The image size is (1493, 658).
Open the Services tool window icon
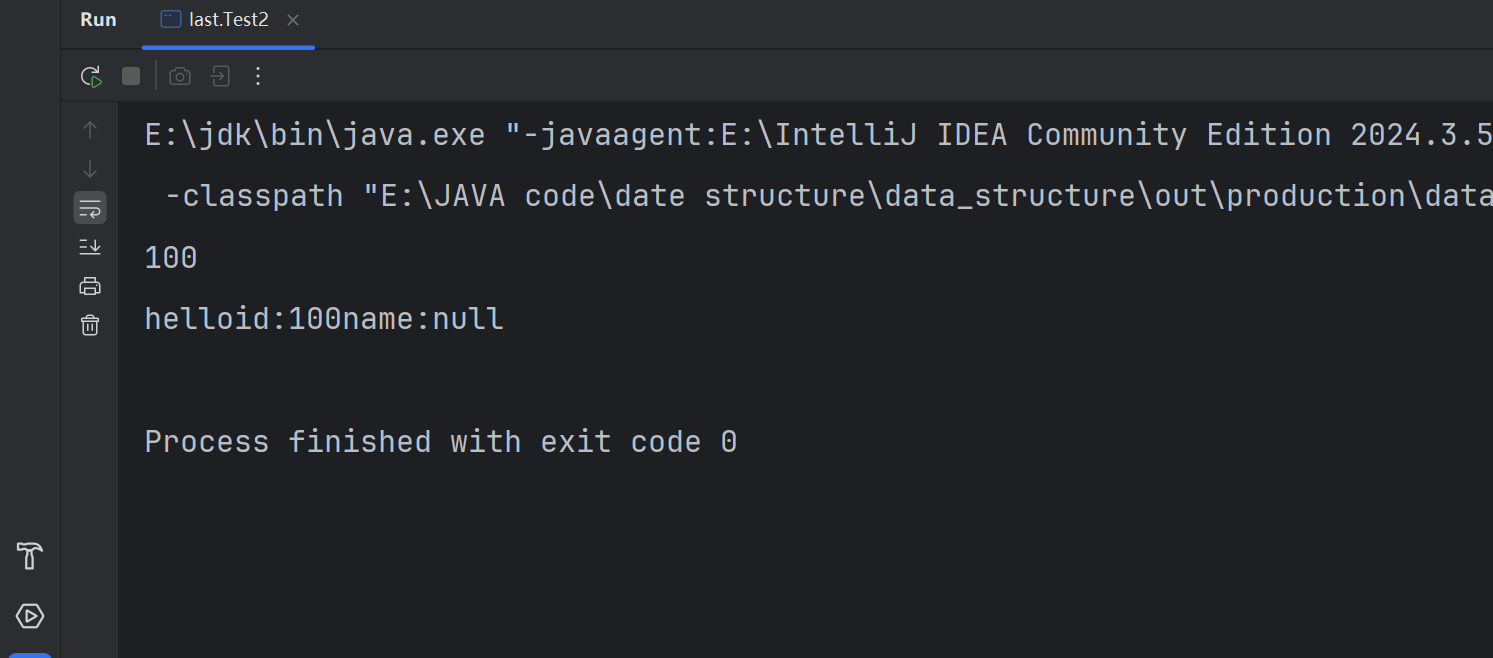(x=29, y=616)
